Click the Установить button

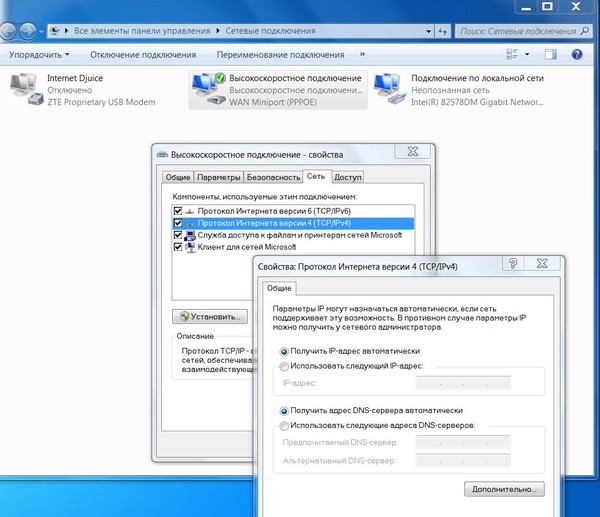point(210,317)
